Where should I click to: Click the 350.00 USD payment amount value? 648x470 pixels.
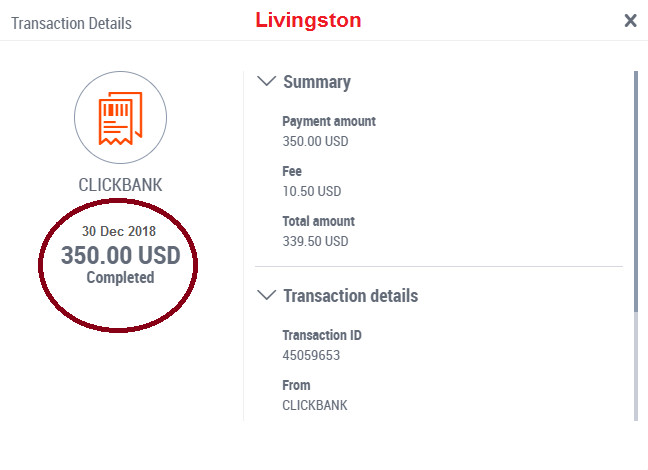point(315,141)
